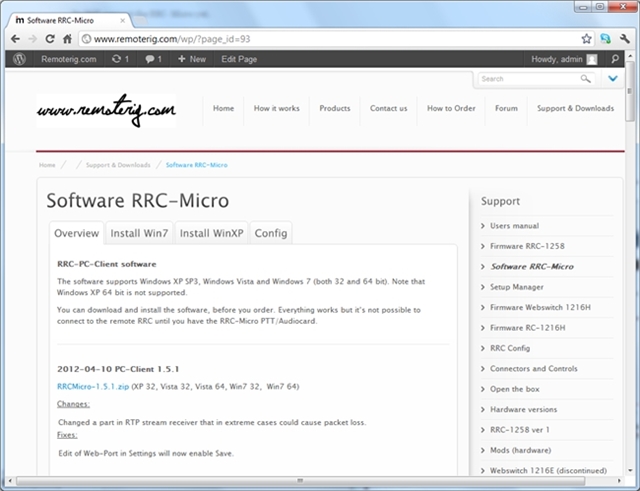Screen dimensions: 640x491
Task: Click the browser forward arrow
Action: pos(33,39)
